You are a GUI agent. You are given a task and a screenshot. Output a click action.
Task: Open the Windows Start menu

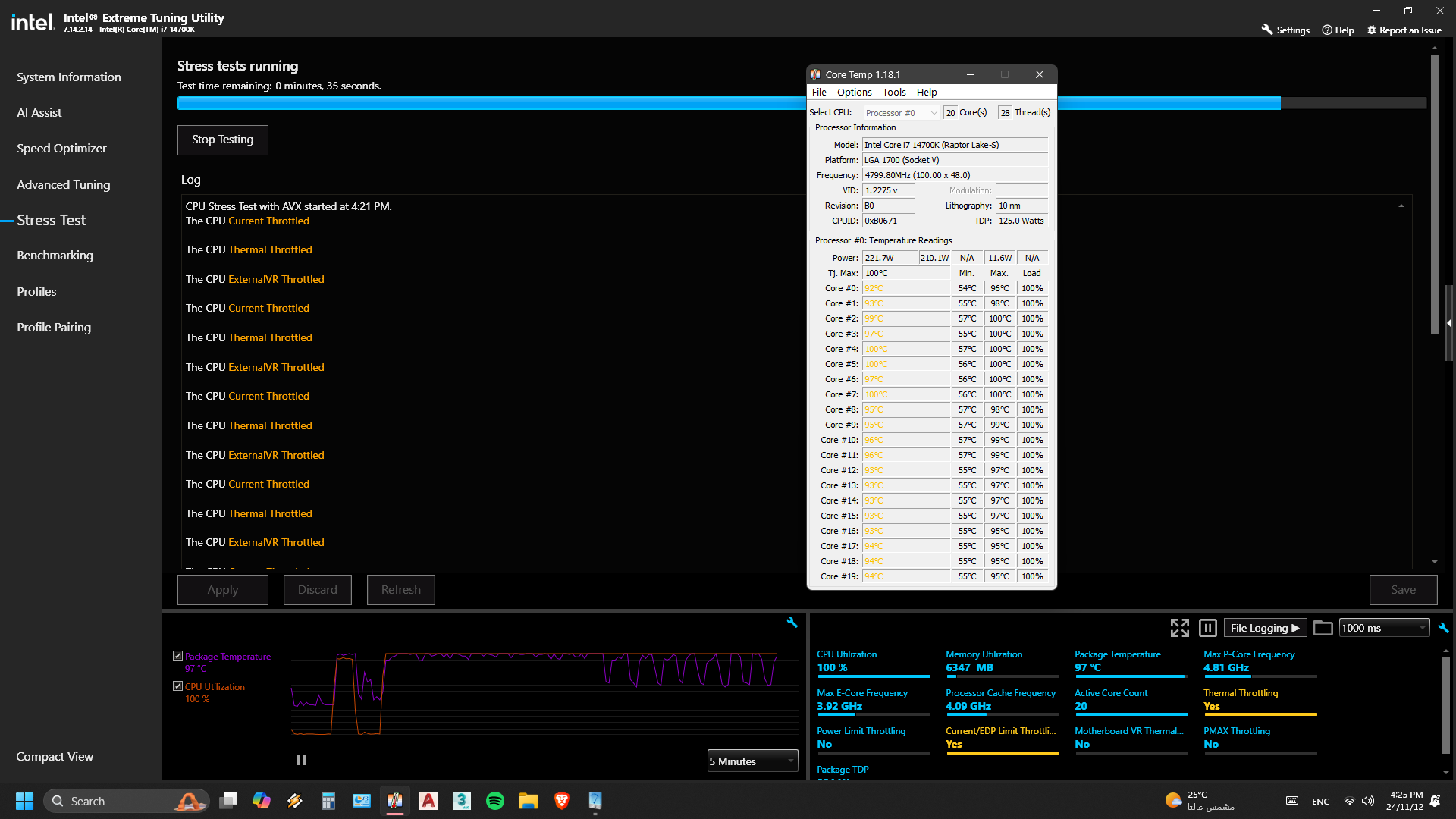click(x=24, y=801)
